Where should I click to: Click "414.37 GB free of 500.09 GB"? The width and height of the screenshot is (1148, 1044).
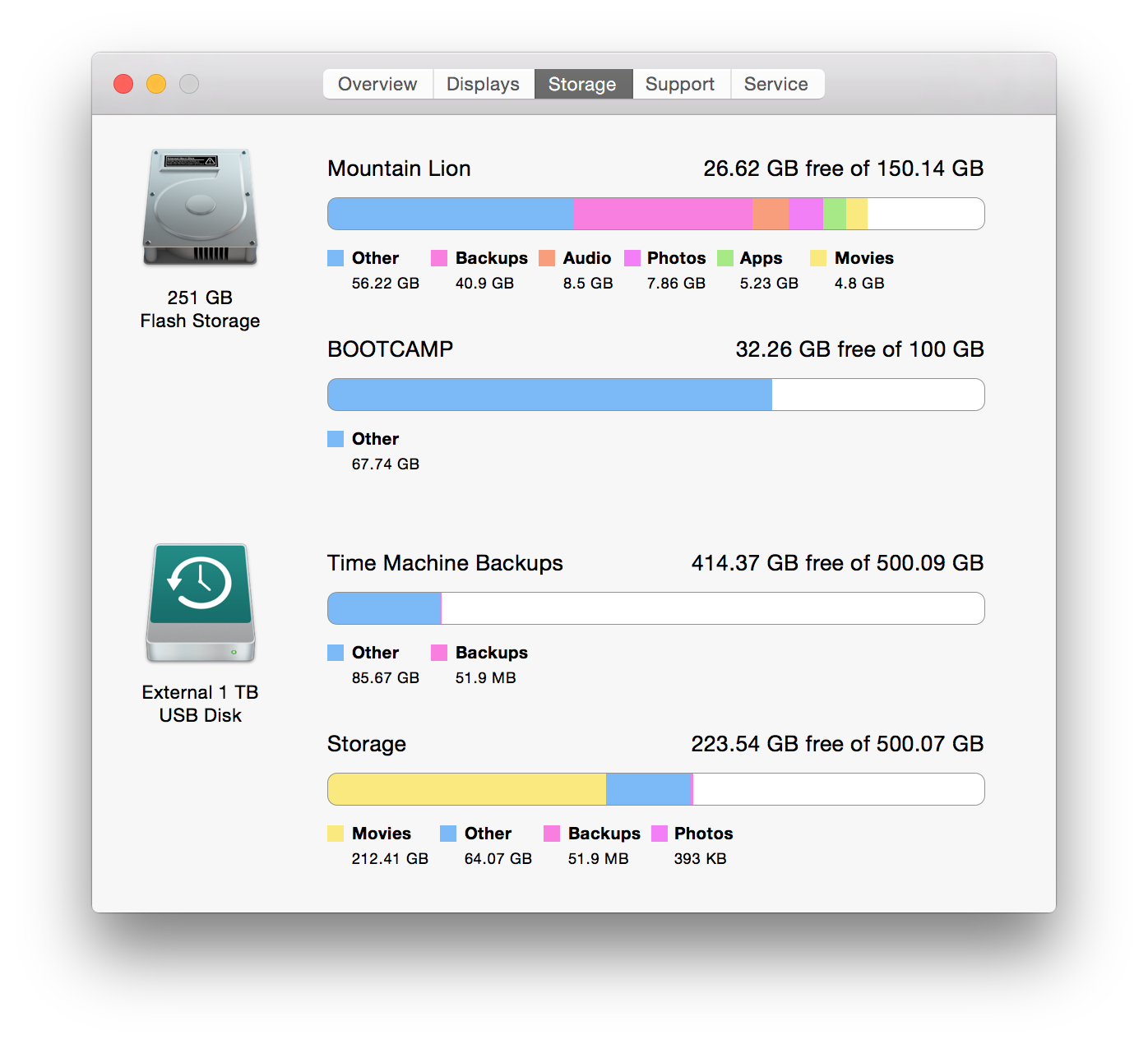838,563
